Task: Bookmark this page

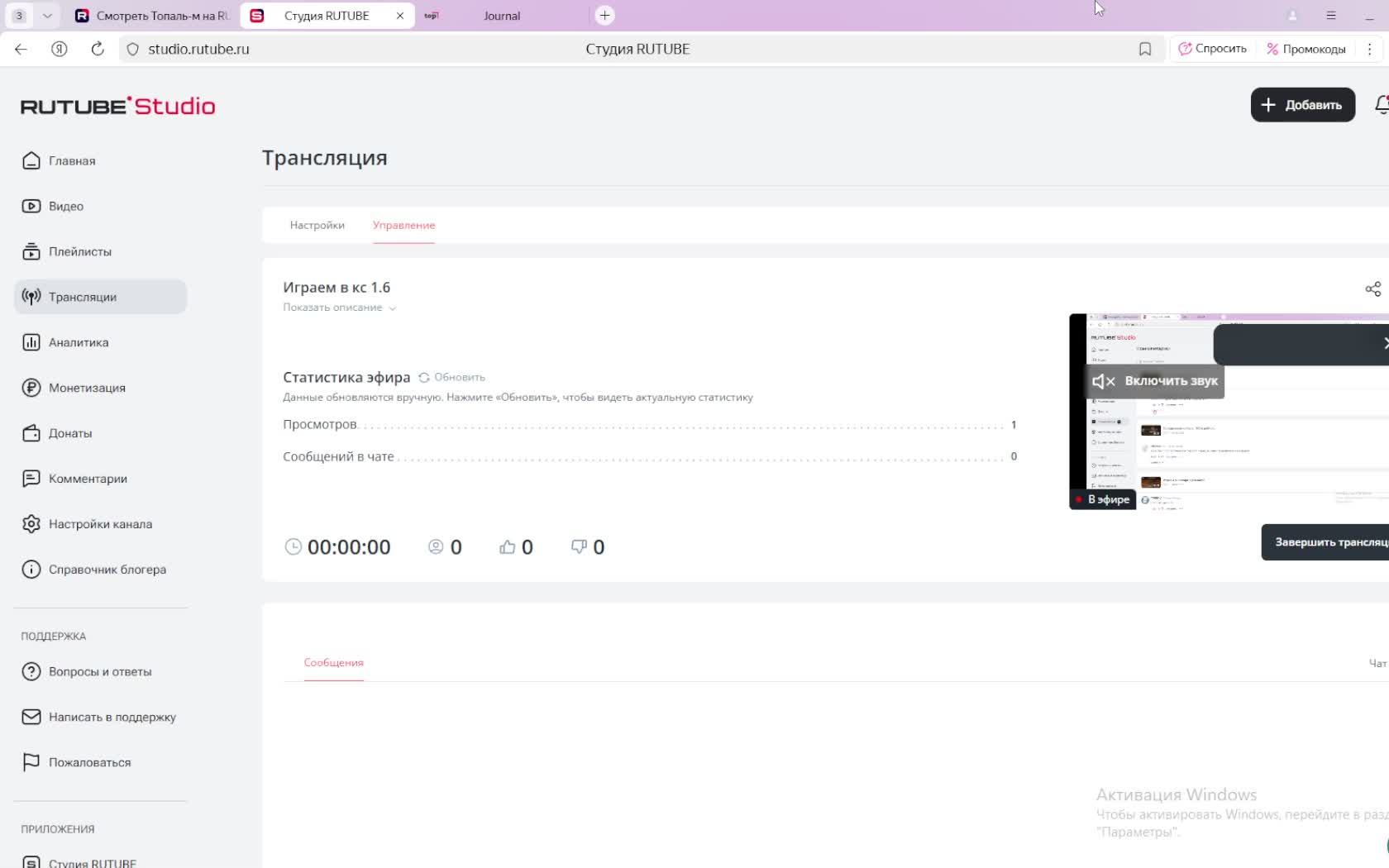Action: [x=1145, y=49]
